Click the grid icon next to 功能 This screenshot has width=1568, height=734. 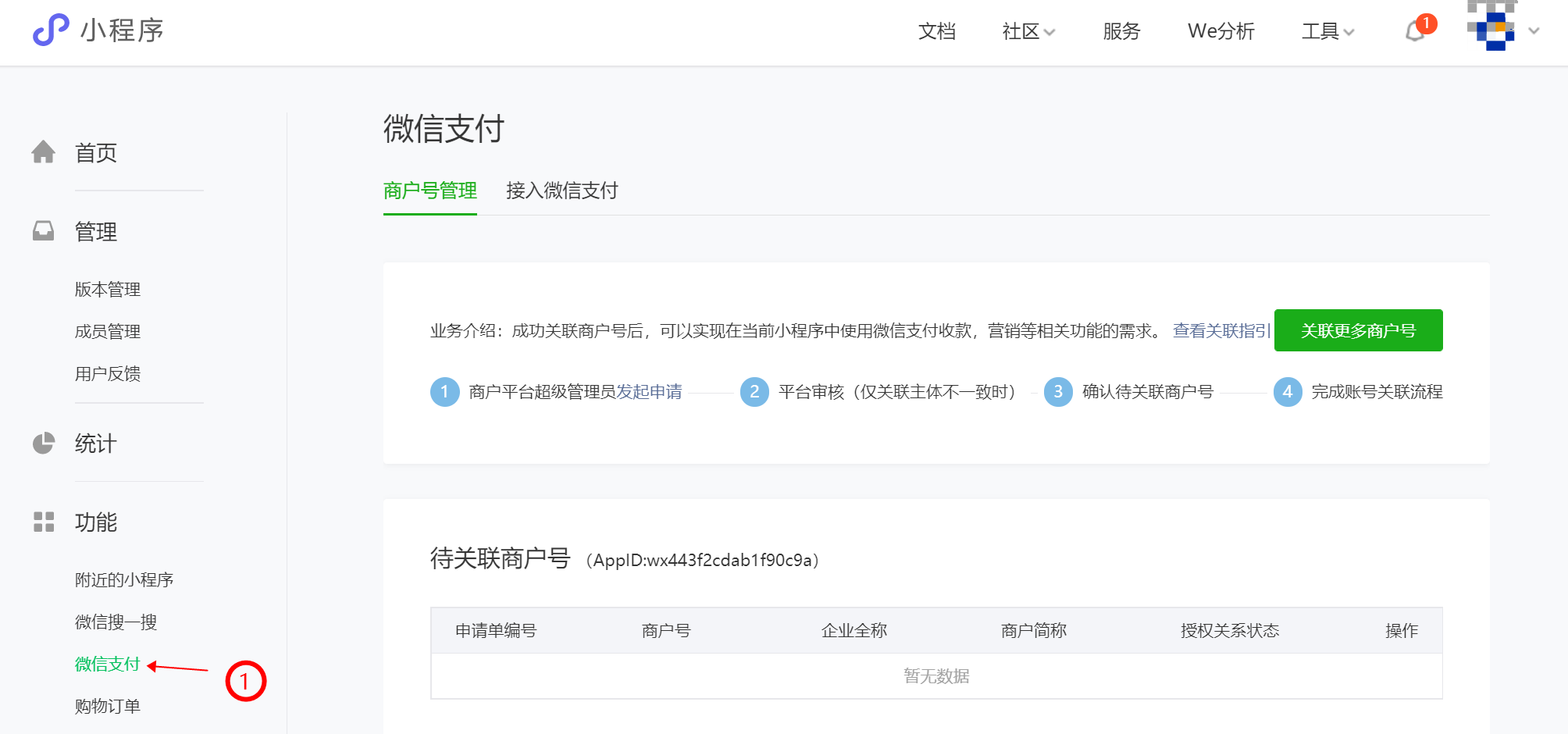44,522
